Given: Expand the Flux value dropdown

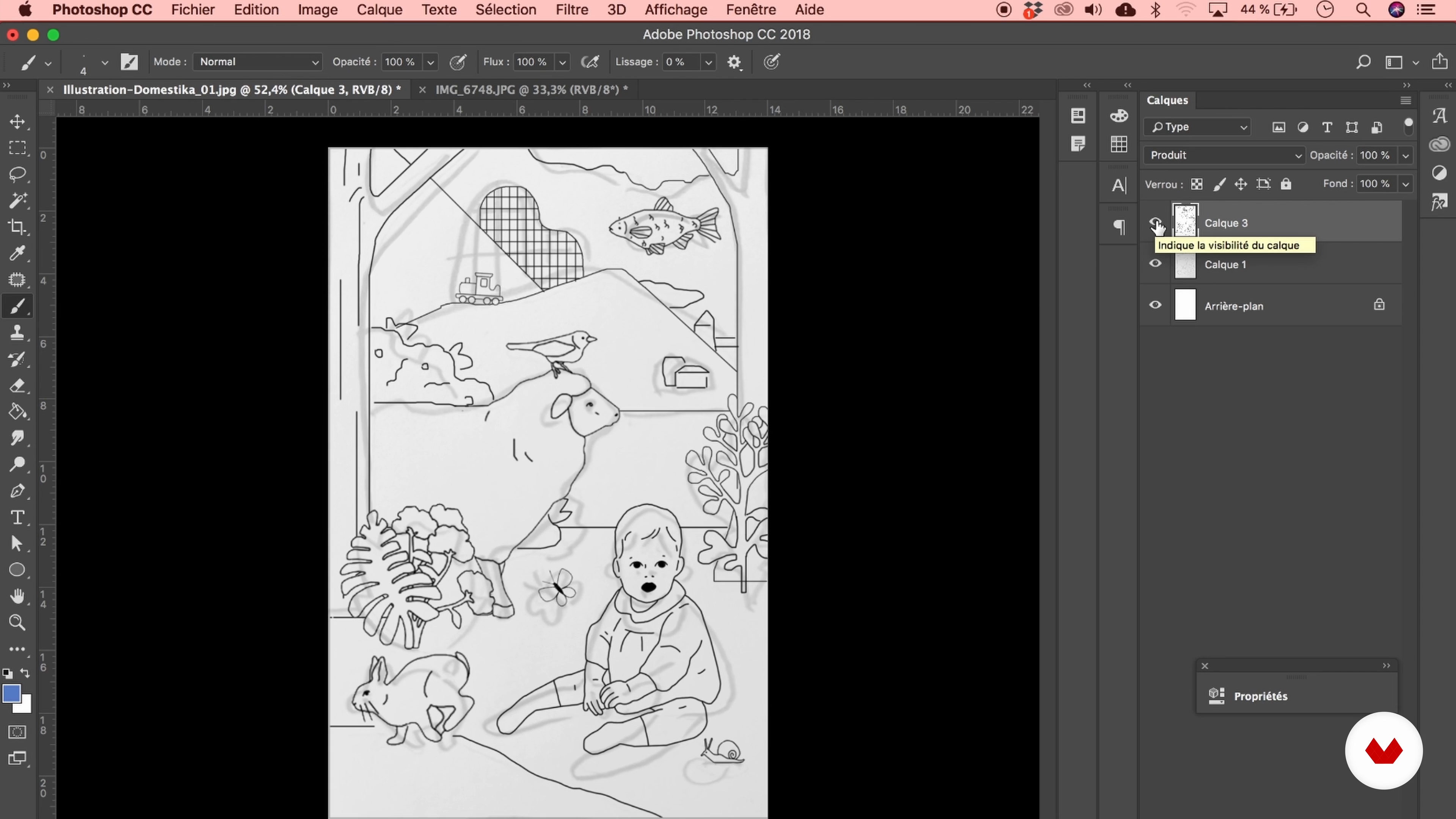Looking at the screenshot, I should click(562, 62).
